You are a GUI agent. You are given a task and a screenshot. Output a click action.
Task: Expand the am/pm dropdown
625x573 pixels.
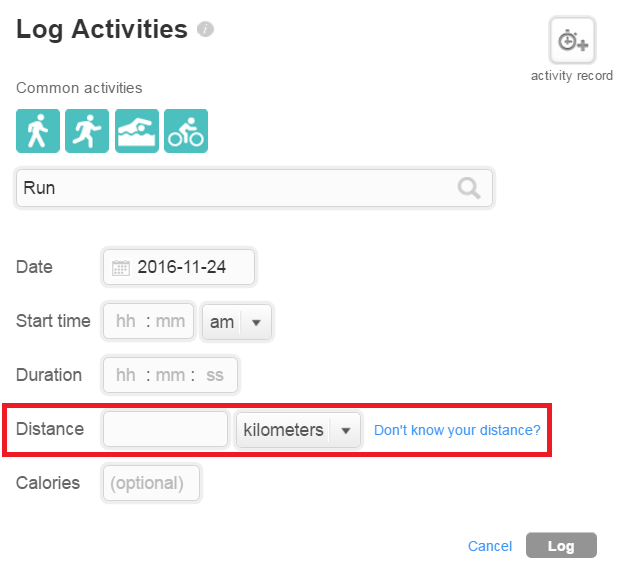coord(237,322)
